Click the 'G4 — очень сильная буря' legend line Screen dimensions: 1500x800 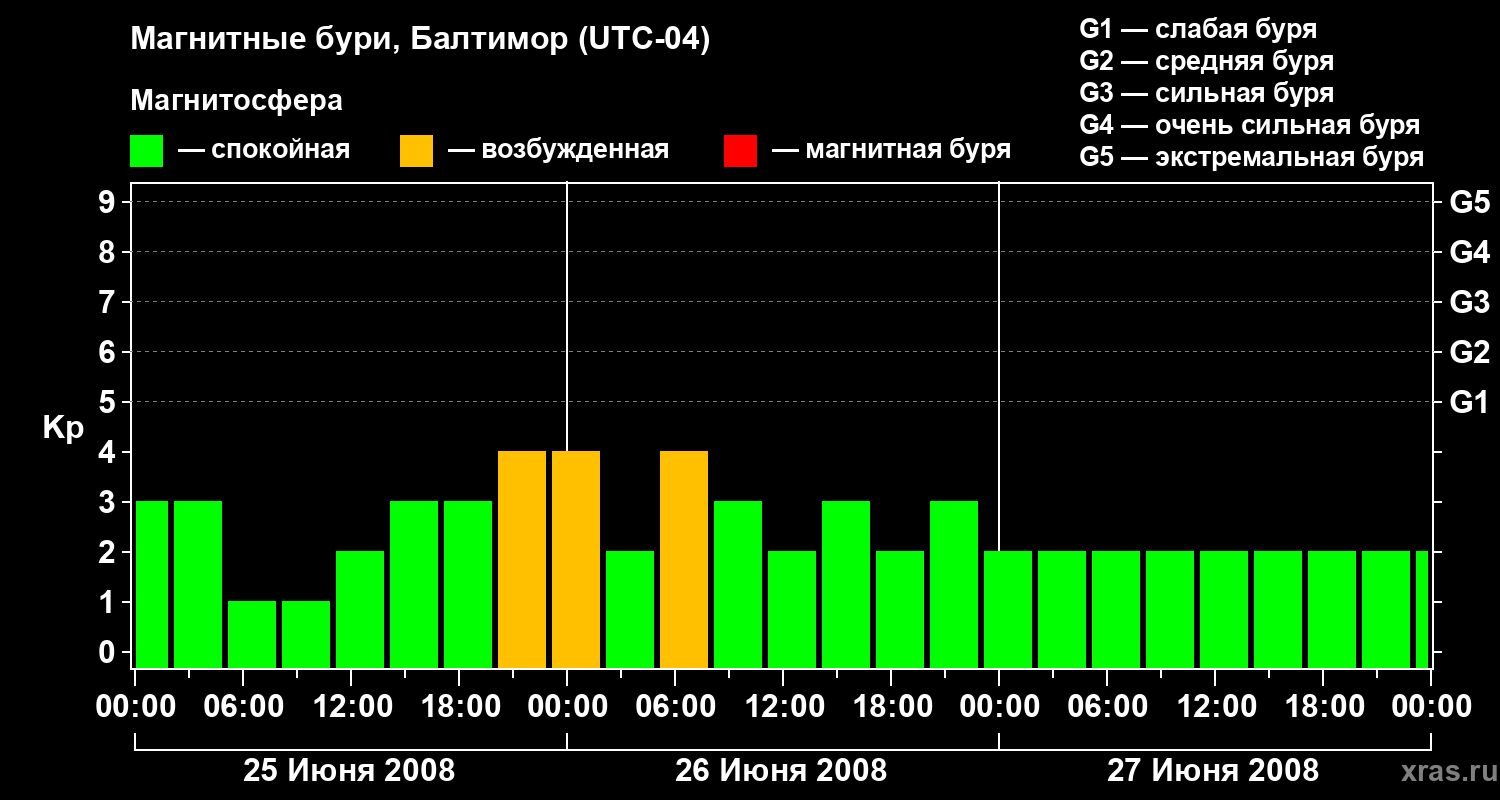point(1249,125)
